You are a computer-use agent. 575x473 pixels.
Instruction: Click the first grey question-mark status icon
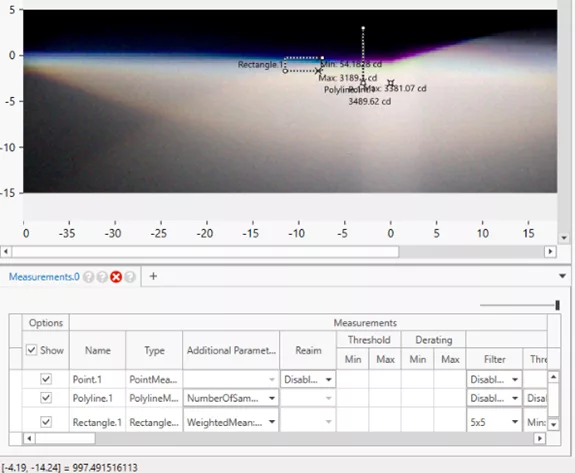point(88,277)
